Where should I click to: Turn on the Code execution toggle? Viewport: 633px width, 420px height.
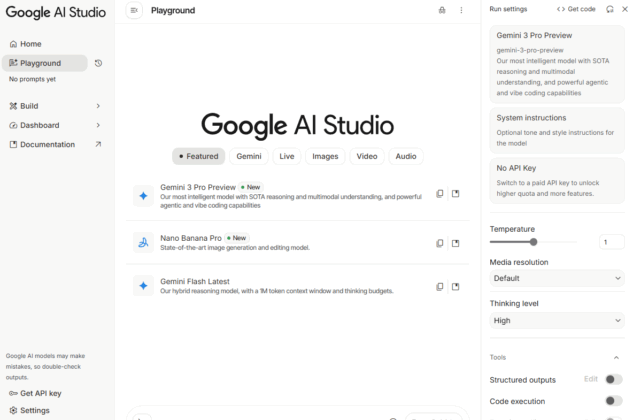(613, 402)
